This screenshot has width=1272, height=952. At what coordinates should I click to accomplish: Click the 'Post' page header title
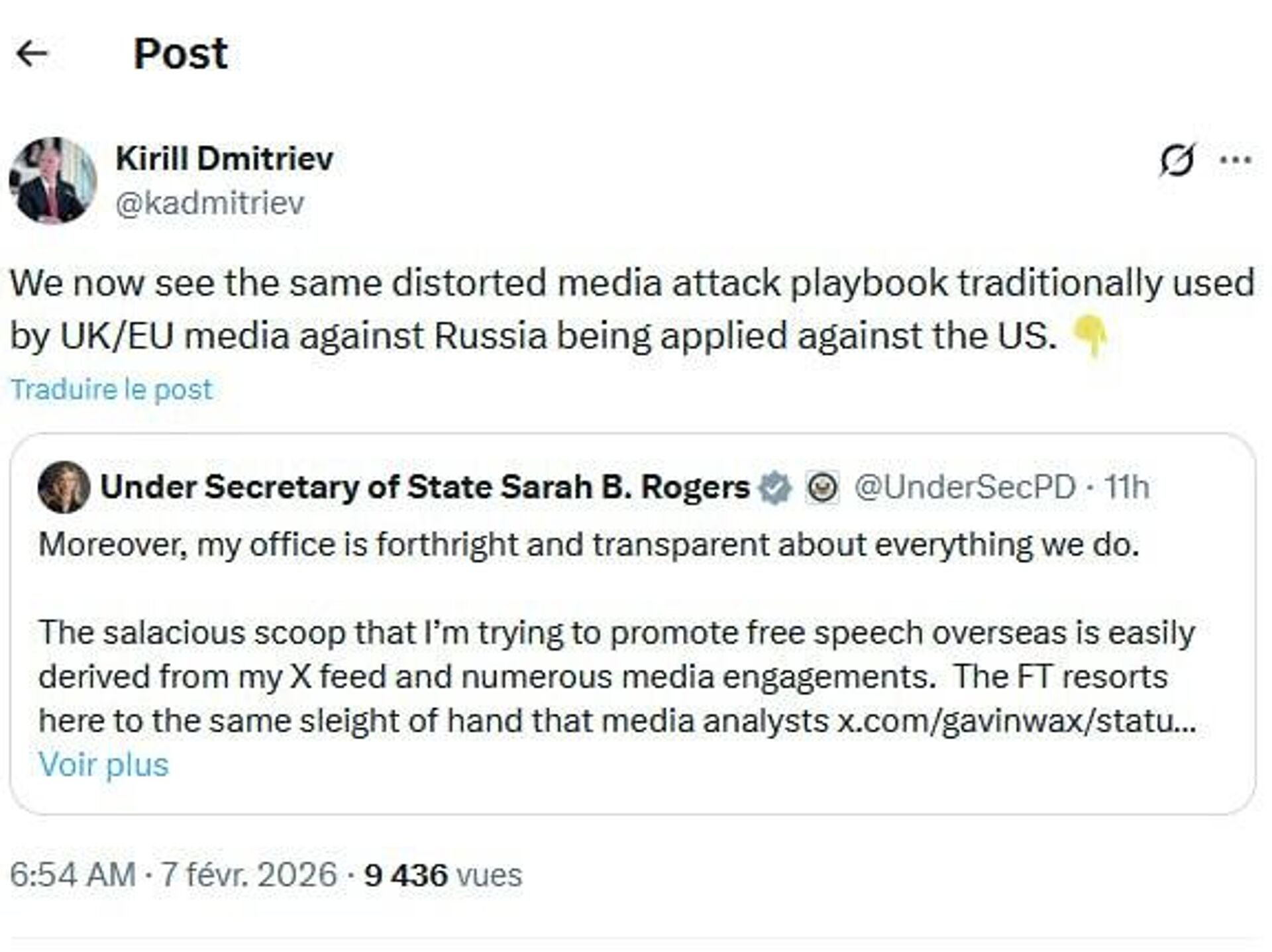click(181, 54)
